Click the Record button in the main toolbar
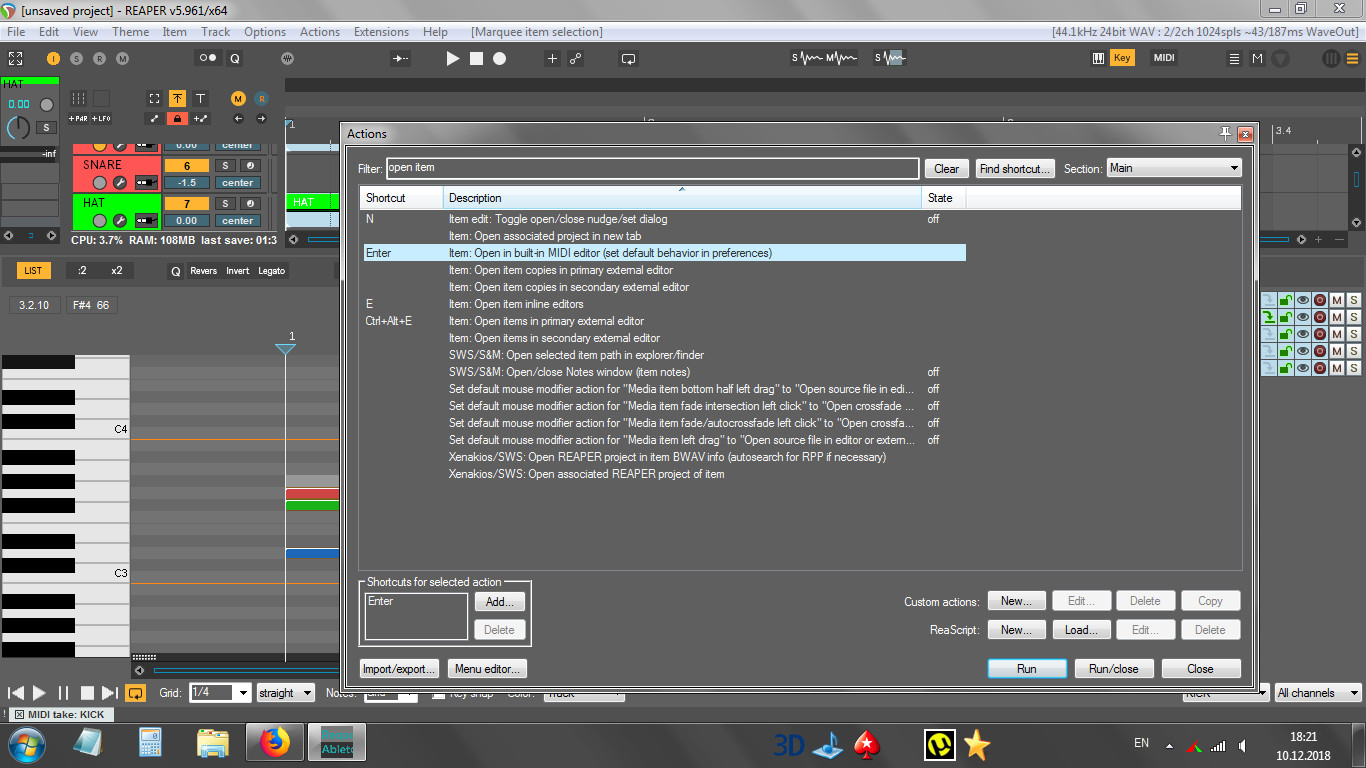The image size is (1366, 768). [x=499, y=59]
